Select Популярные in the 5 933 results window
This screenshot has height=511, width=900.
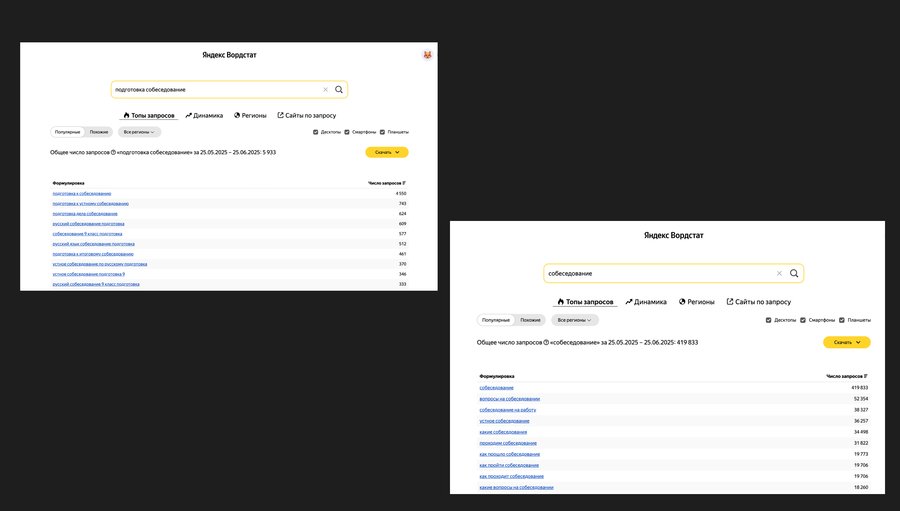click(68, 132)
